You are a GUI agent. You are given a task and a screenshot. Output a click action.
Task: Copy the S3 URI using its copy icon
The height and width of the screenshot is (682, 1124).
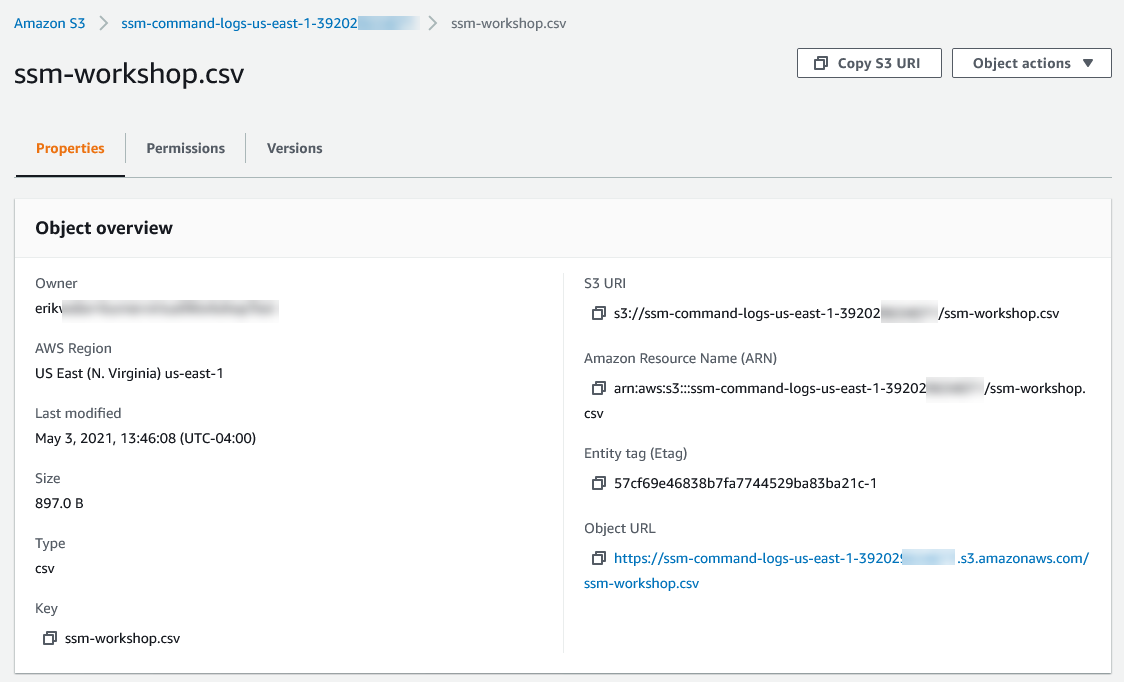click(598, 313)
